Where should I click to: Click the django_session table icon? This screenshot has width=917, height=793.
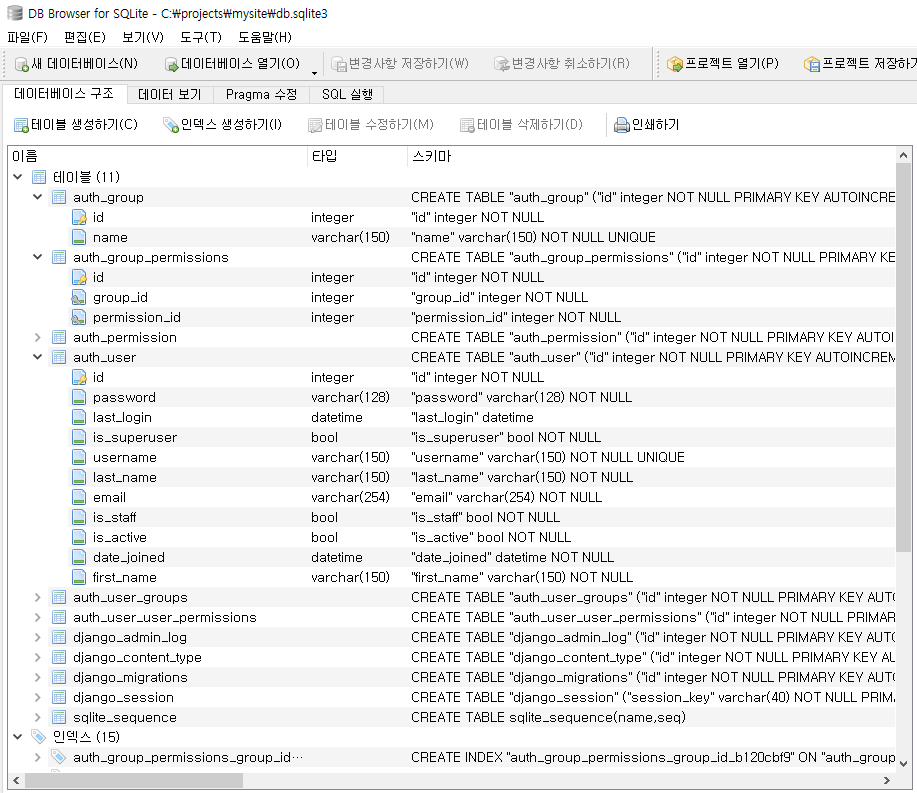(x=59, y=698)
